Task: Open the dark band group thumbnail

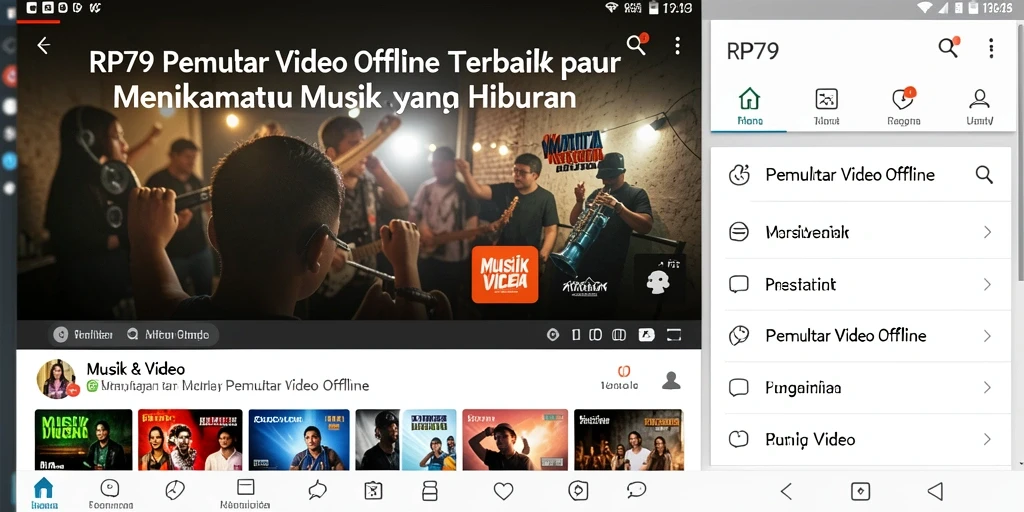Action: coord(628,440)
